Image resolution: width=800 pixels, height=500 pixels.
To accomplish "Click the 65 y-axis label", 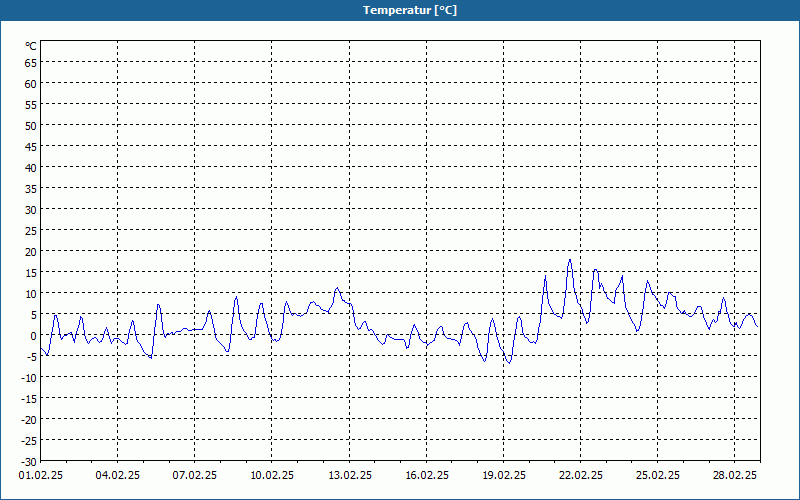I will 31,63.
